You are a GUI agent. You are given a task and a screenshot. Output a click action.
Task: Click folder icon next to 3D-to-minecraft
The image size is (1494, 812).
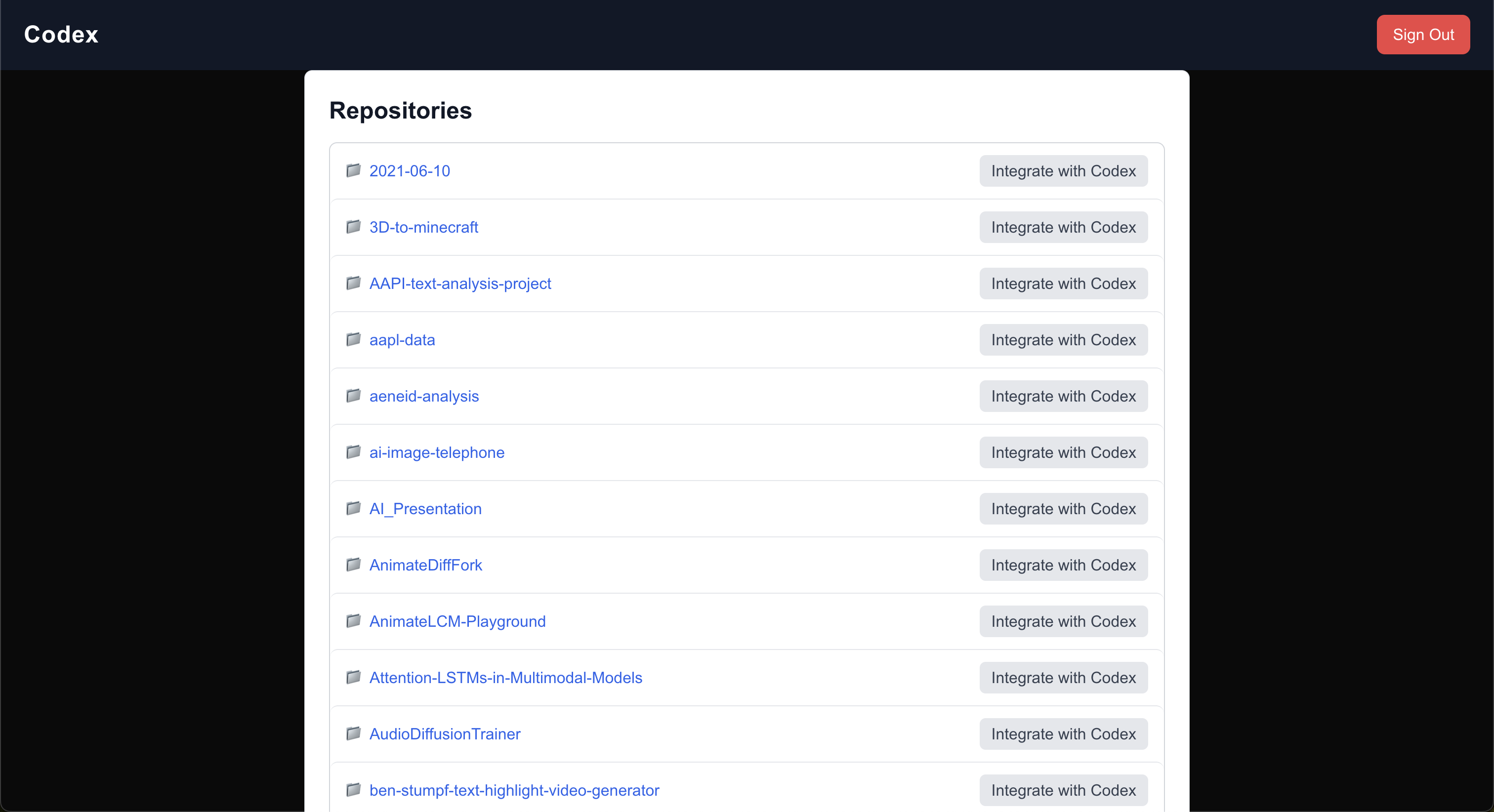tap(353, 227)
